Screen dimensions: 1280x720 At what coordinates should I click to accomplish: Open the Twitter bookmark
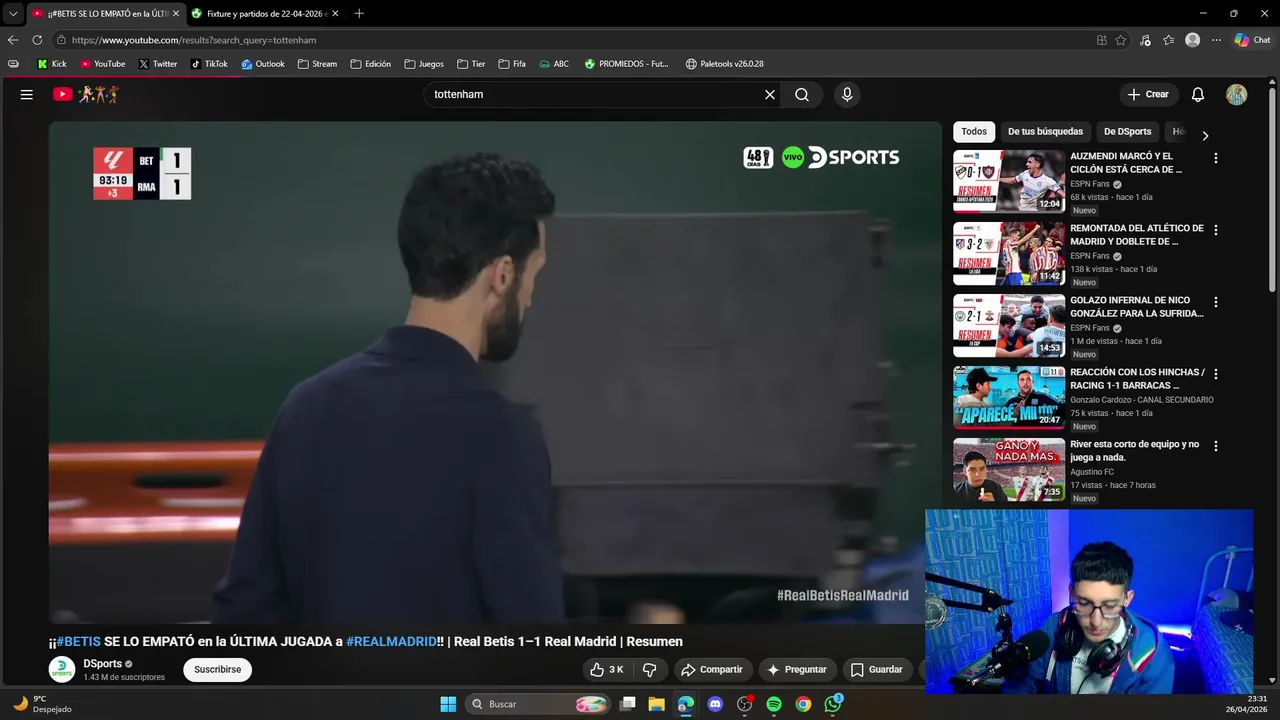click(x=158, y=64)
